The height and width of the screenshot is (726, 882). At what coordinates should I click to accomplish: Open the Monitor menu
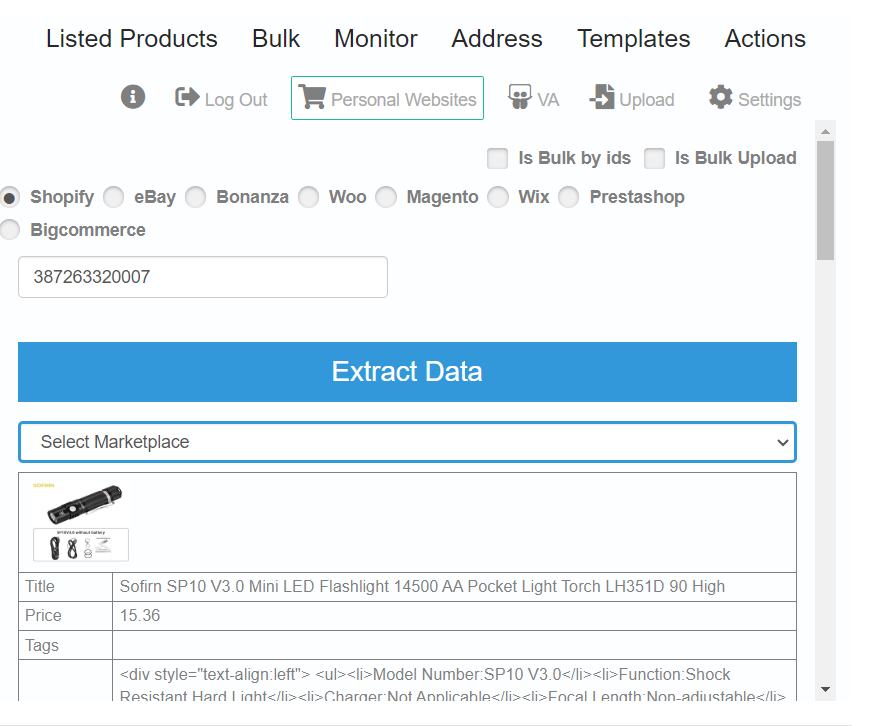coord(376,39)
